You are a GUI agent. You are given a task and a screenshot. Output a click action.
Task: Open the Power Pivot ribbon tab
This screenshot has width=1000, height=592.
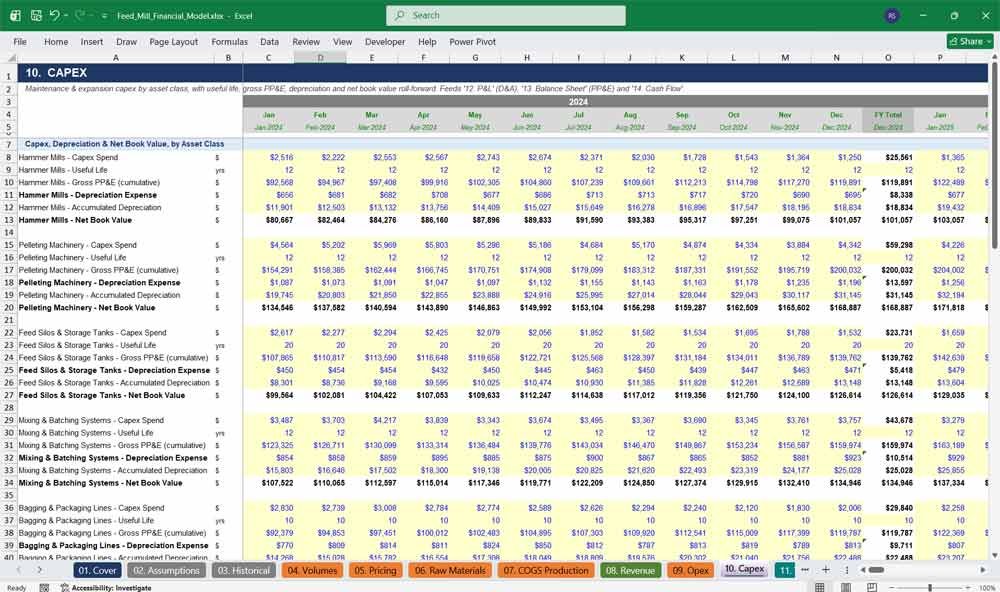point(473,41)
